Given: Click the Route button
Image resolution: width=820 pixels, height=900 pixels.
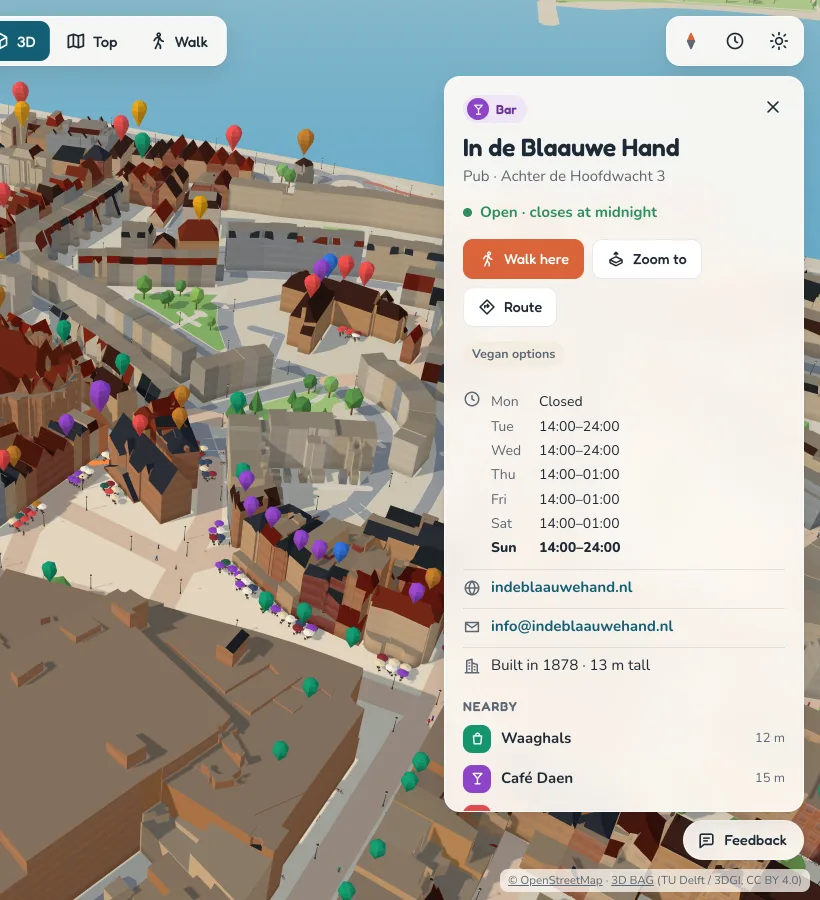Looking at the screenshot, I should coord(510,307).
